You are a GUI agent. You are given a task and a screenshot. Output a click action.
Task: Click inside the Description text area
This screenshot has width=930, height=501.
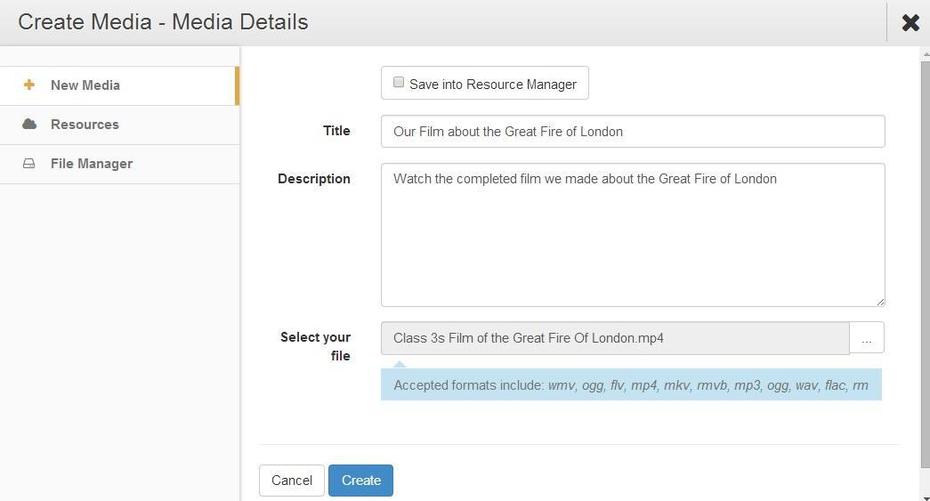click(633, 235)
